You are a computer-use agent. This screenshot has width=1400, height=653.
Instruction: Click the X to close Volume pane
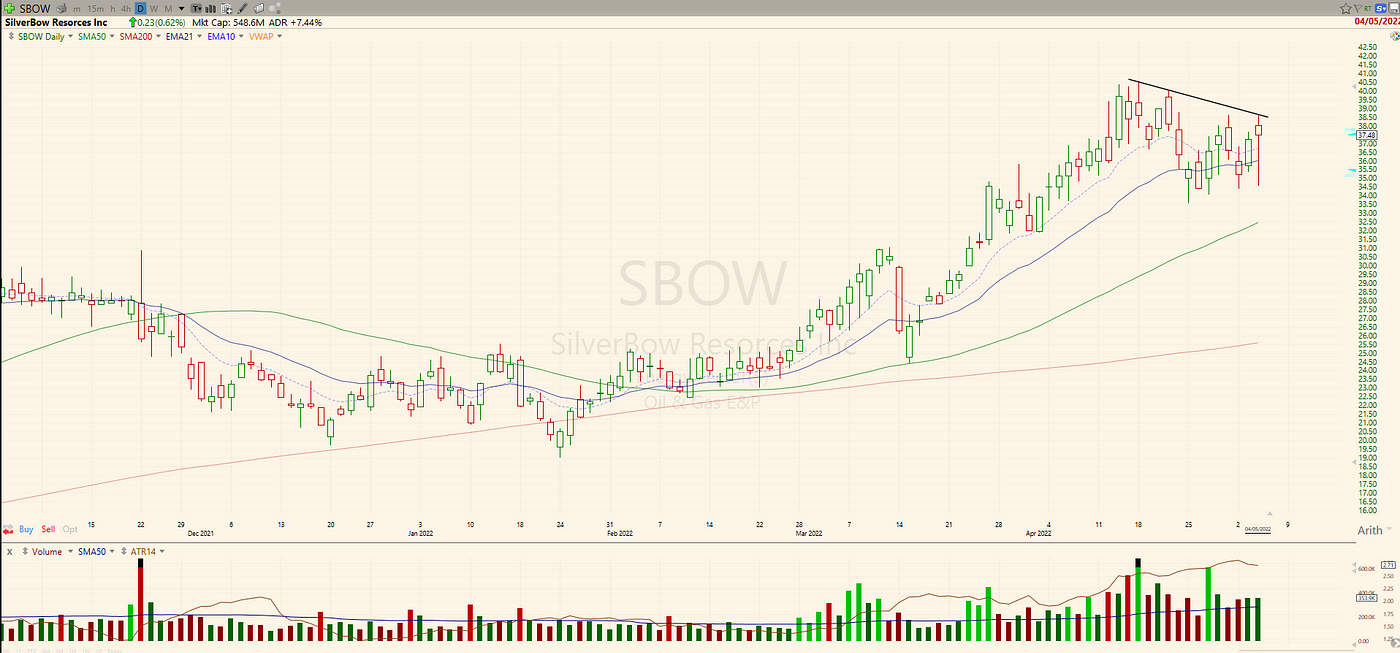coord(10,552)
